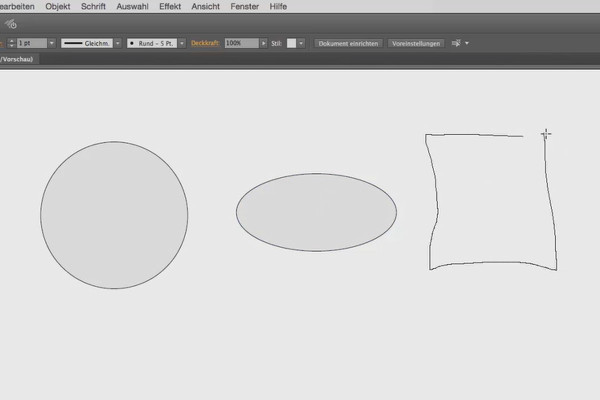
Task: Open the Schrift menu
Action: click(93, 7)
